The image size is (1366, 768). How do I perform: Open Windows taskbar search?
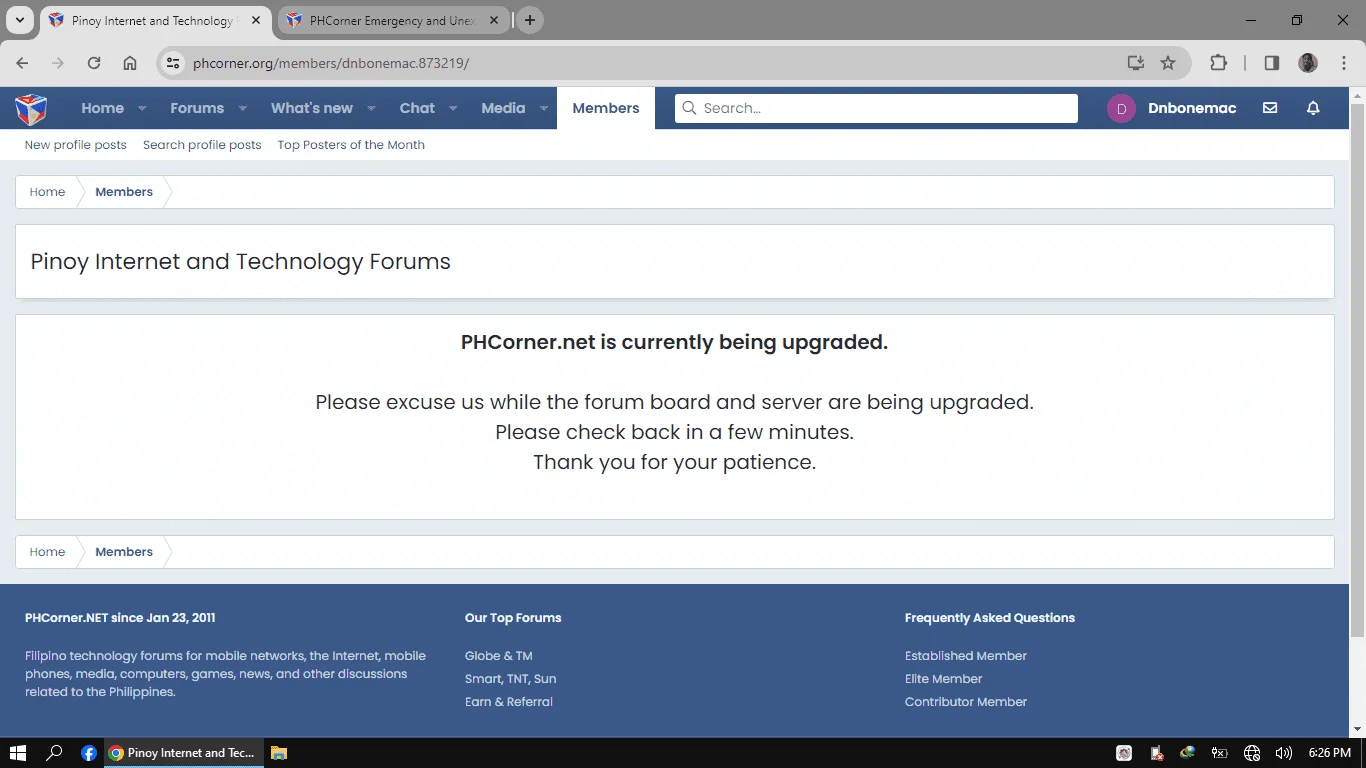55,753
